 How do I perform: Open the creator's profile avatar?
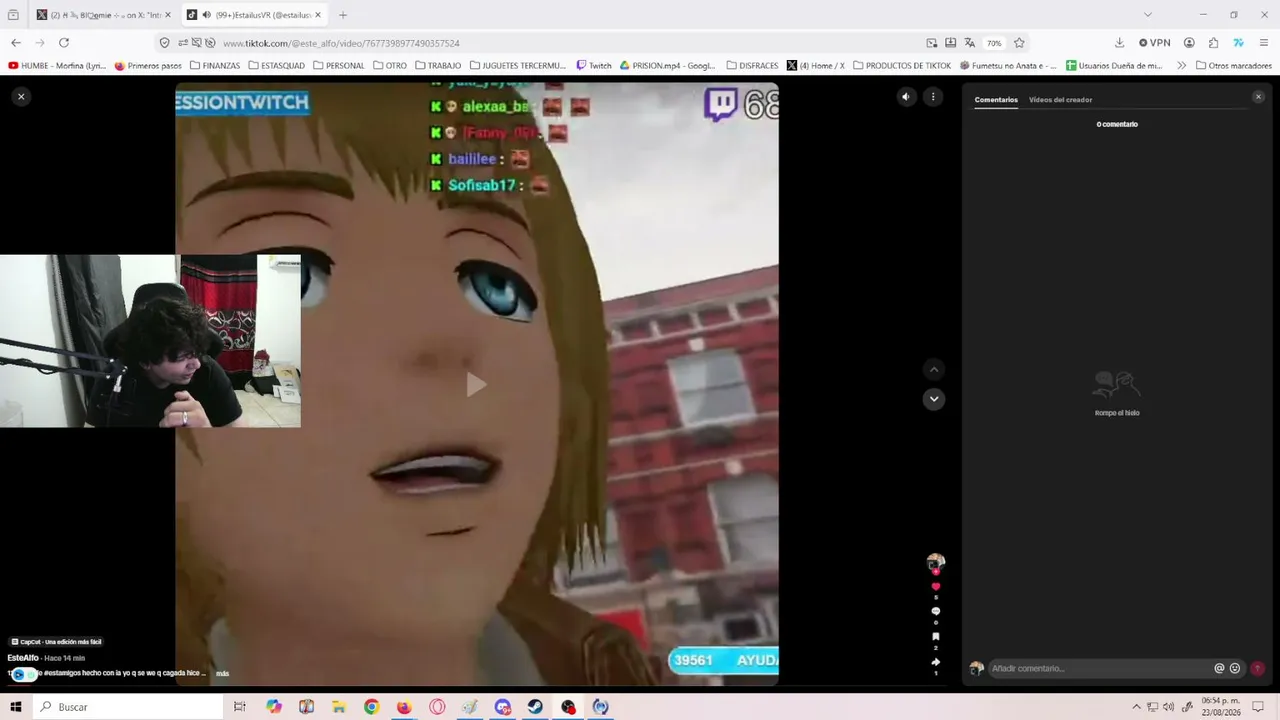[936, 562]
